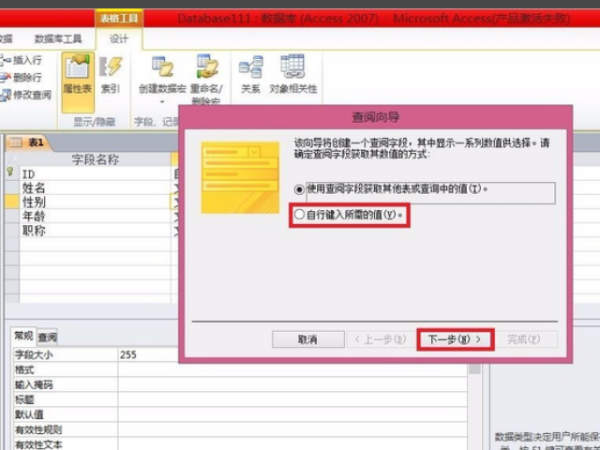Click the 属性表 property sheet icon
Viewport: 600px width, 450px height.
pos(78,68)
